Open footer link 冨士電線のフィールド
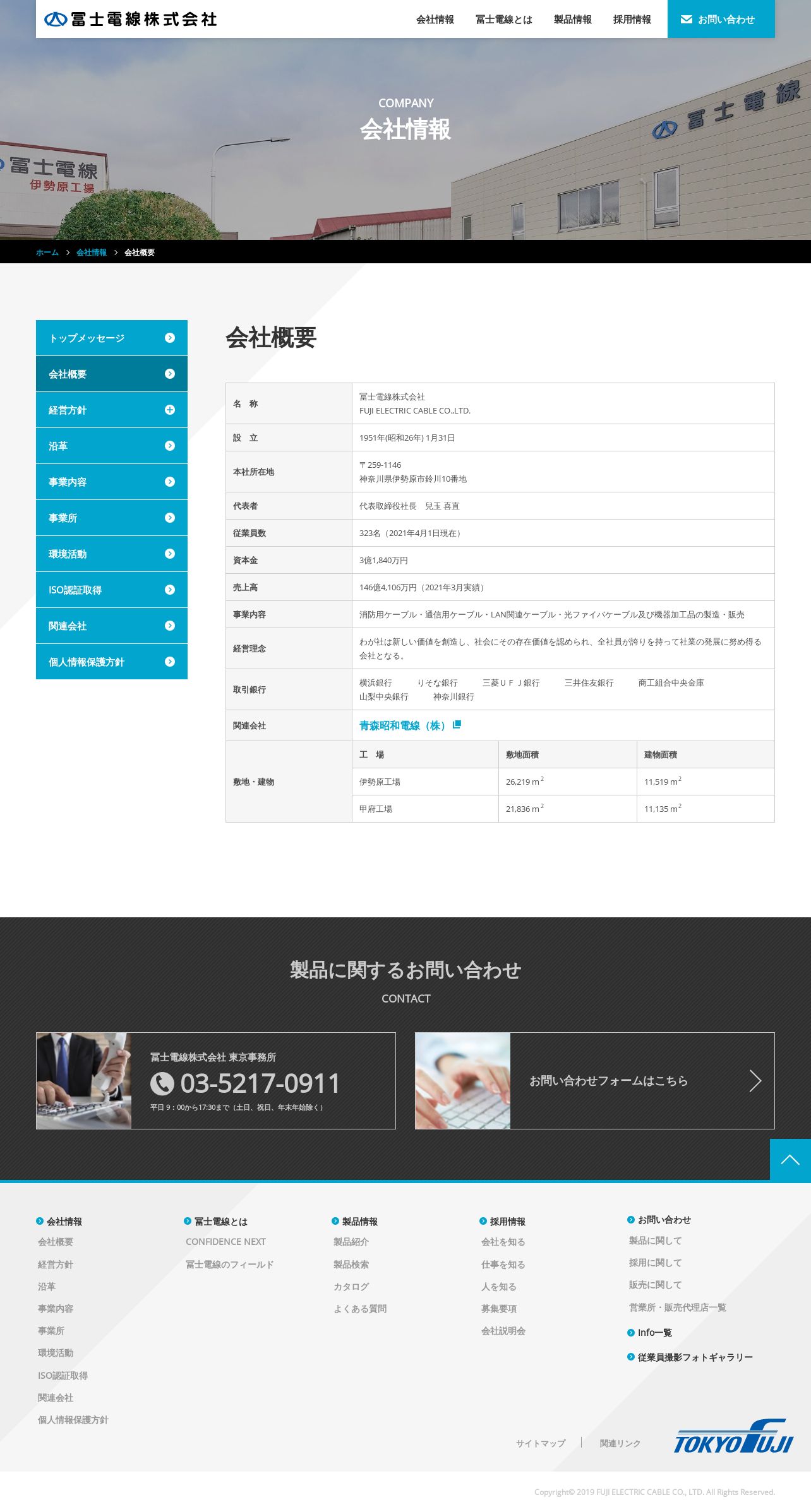 pyautogui.click(x=230, y=1265)
